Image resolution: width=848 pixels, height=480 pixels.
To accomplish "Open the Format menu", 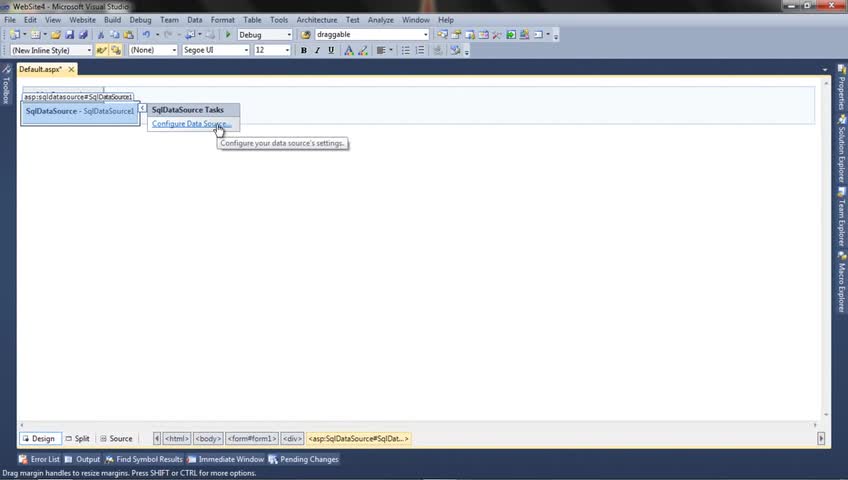I will pyautogui.click(x=223, y=20).
